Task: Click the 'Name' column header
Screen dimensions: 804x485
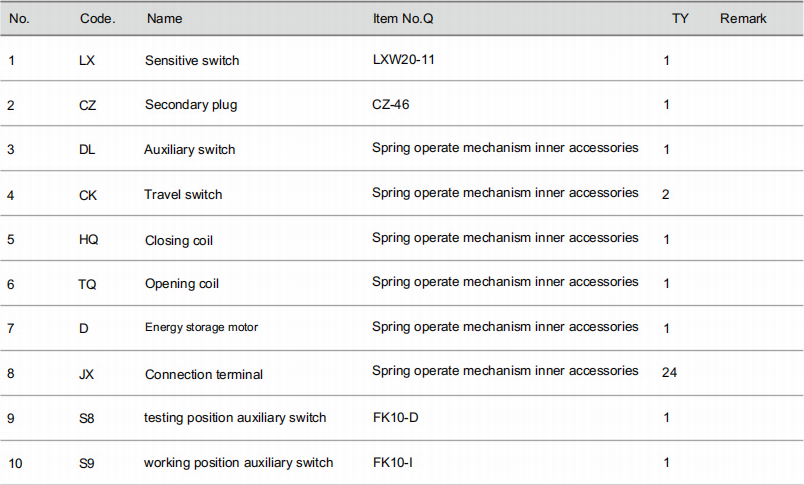Action: (164, 18)
